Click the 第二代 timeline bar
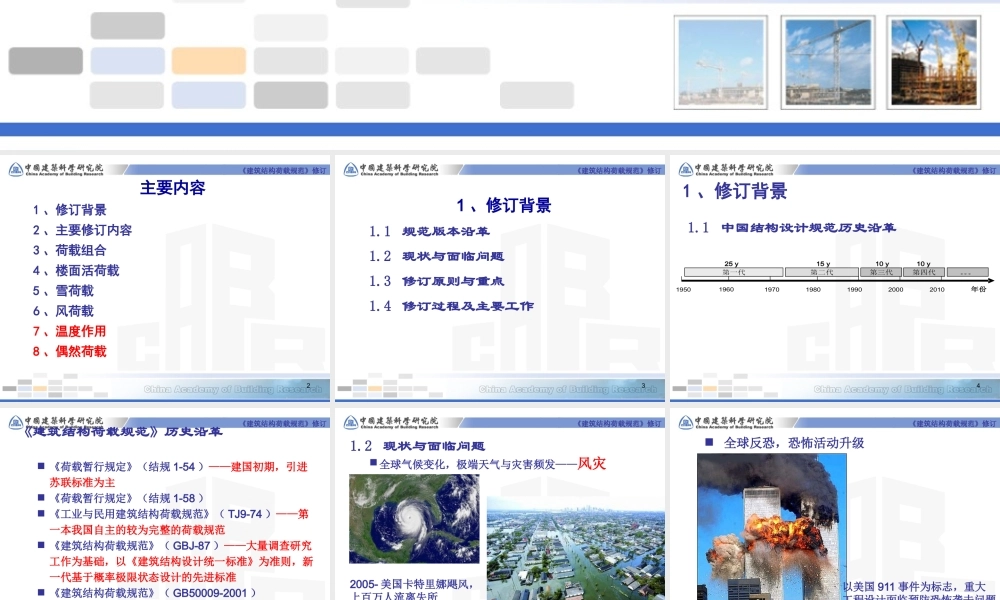 [821, 272]
